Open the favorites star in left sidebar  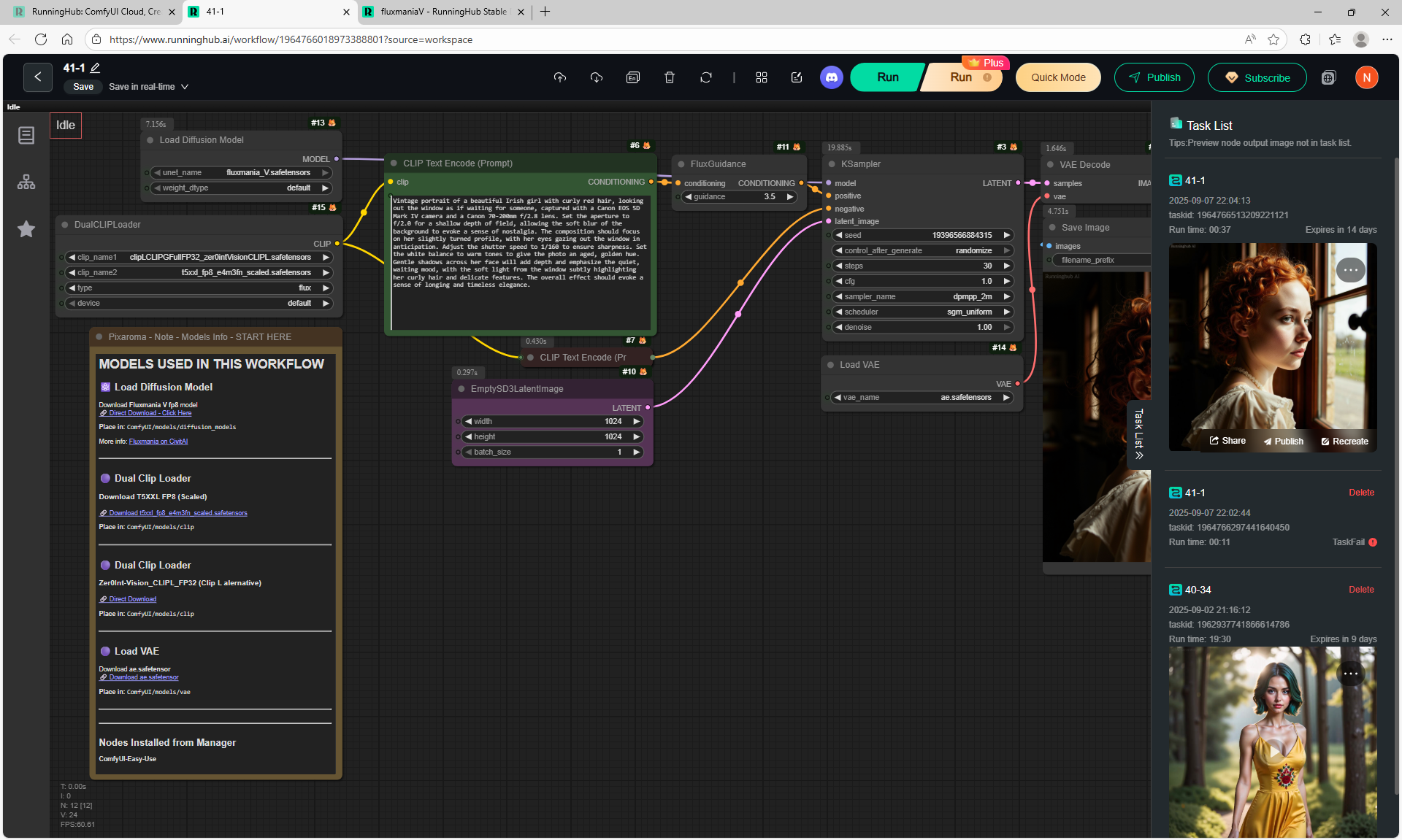click(26, 229)
